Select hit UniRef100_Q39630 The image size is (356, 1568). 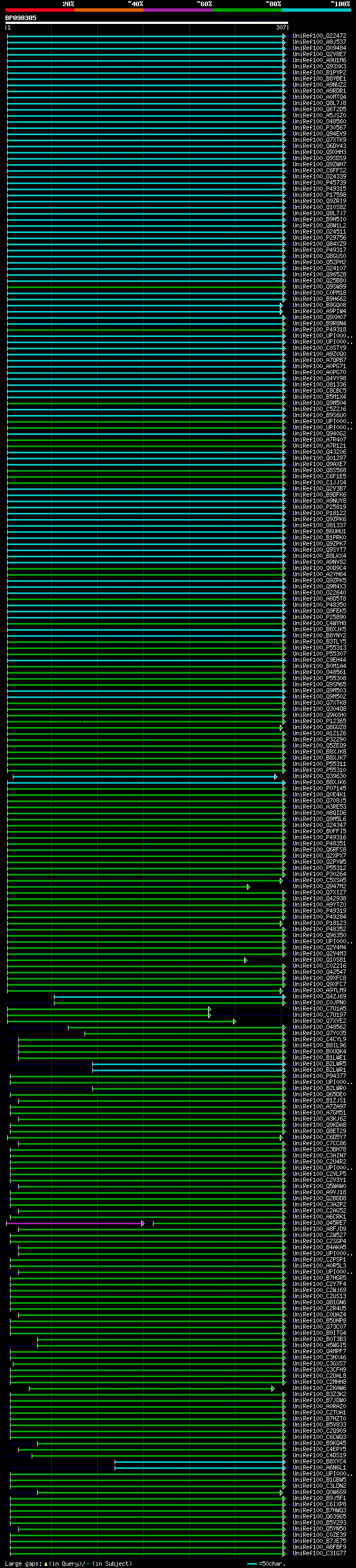click(x=319, y=776)
